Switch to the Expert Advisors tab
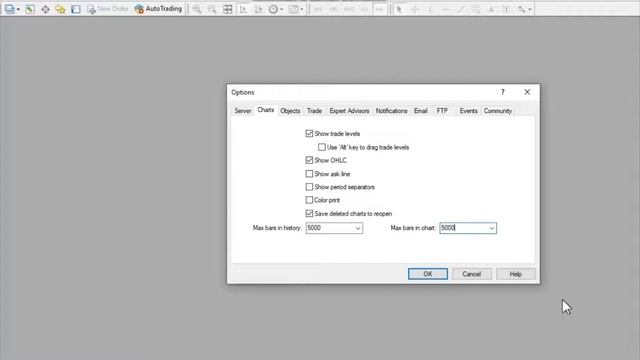 coord(349,111)
